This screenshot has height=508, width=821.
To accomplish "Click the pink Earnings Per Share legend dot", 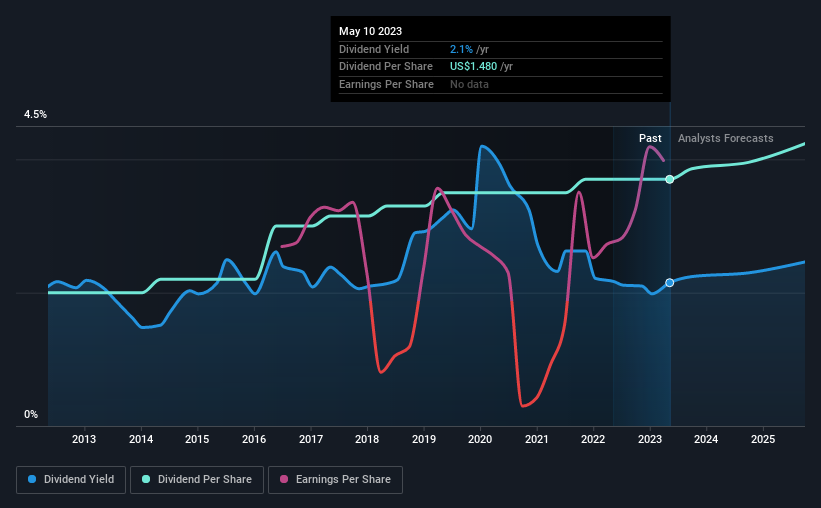I will click(284, 479).
